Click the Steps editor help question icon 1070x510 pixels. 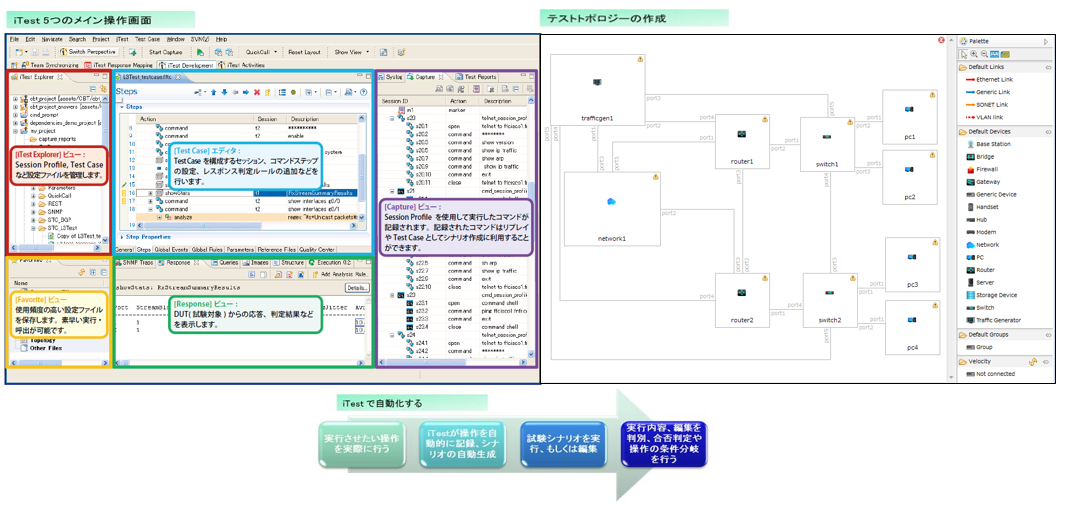point(363,91)
